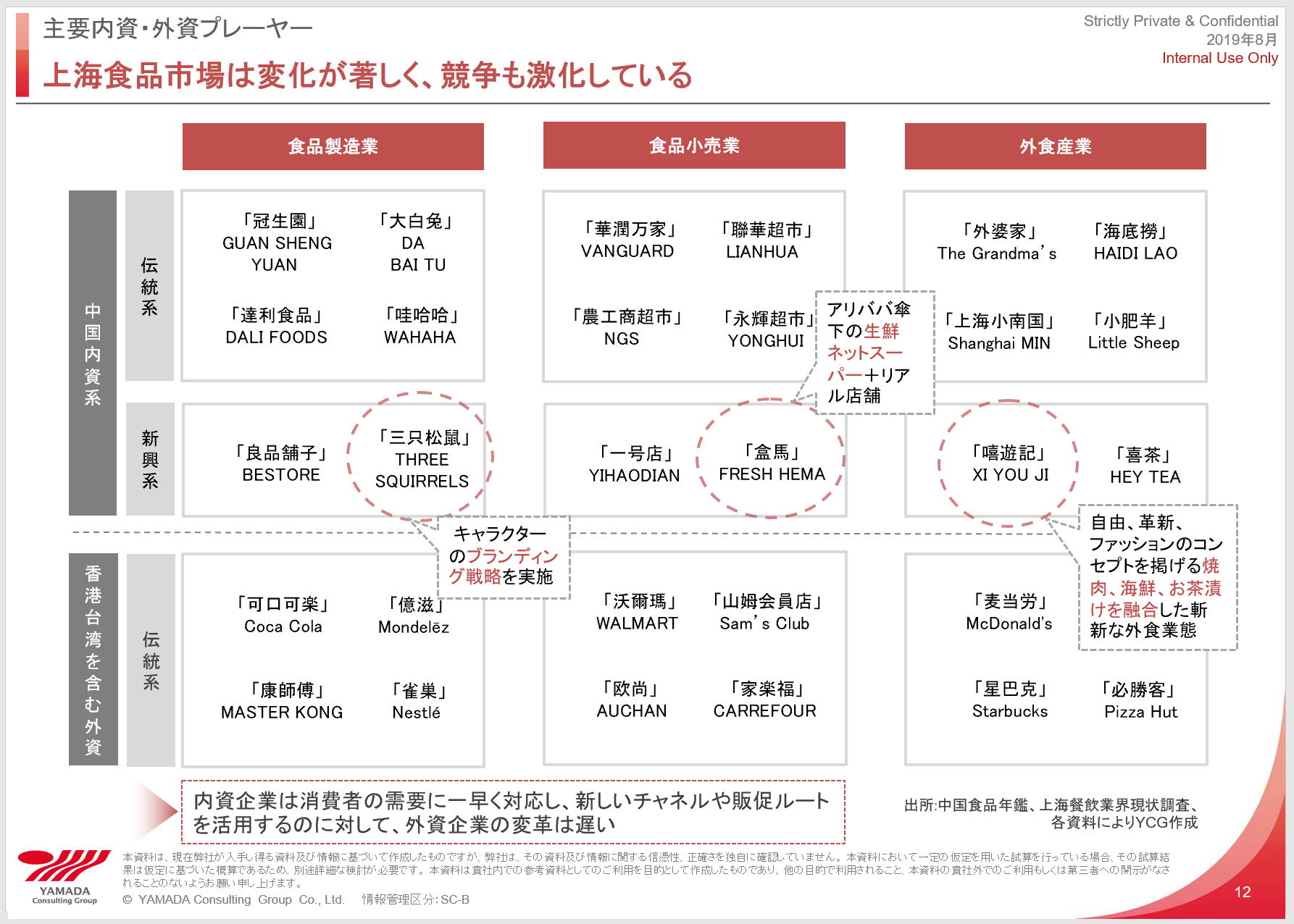
Task: Click the 本資料は disclaimer paragraph
Action: tap(646, 870)
